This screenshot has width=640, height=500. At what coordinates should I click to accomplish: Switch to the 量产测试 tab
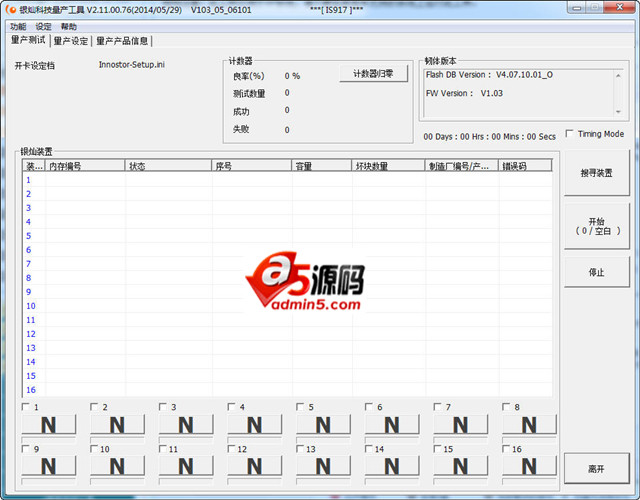coord(28,40)
